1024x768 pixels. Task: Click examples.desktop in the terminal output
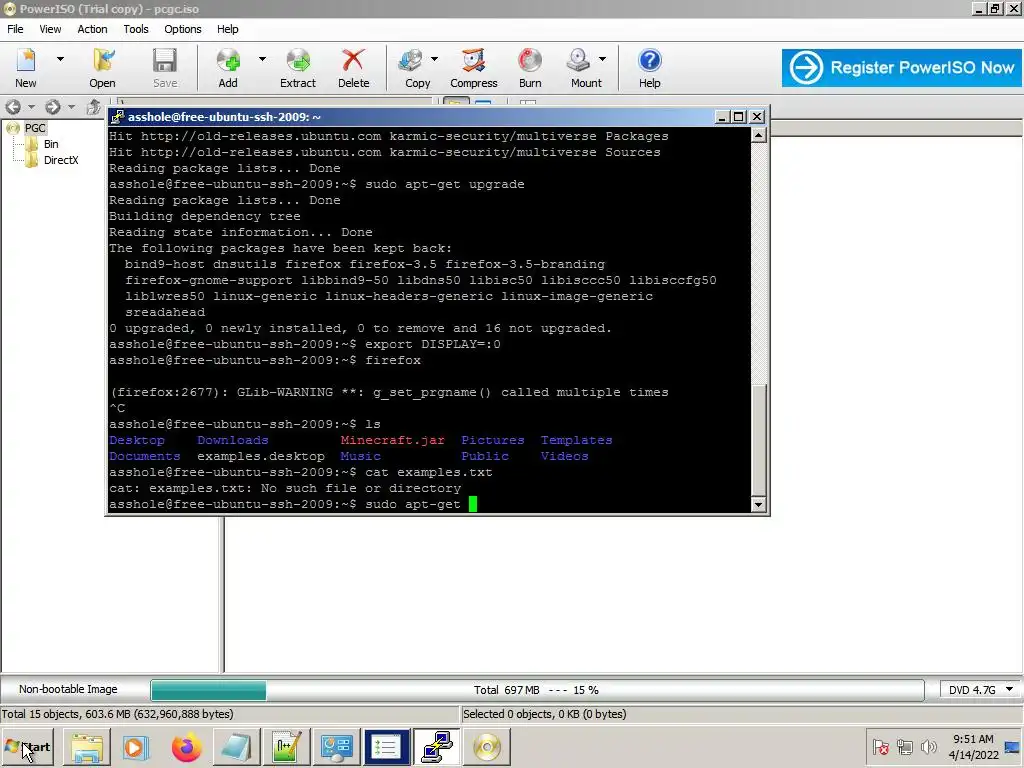click(x=261, y=456)
